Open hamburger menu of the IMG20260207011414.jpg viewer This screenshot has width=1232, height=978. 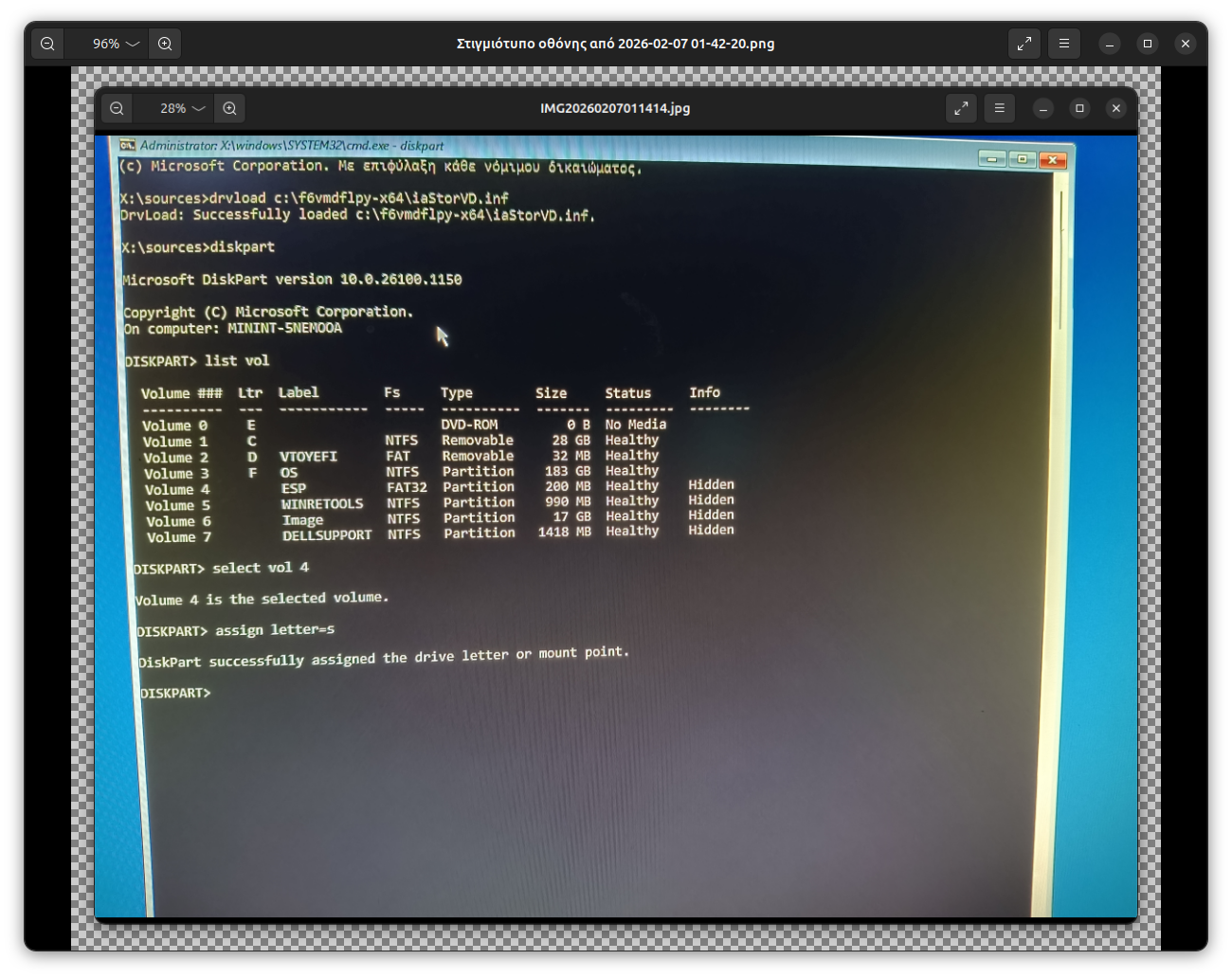tap(999, 108)
